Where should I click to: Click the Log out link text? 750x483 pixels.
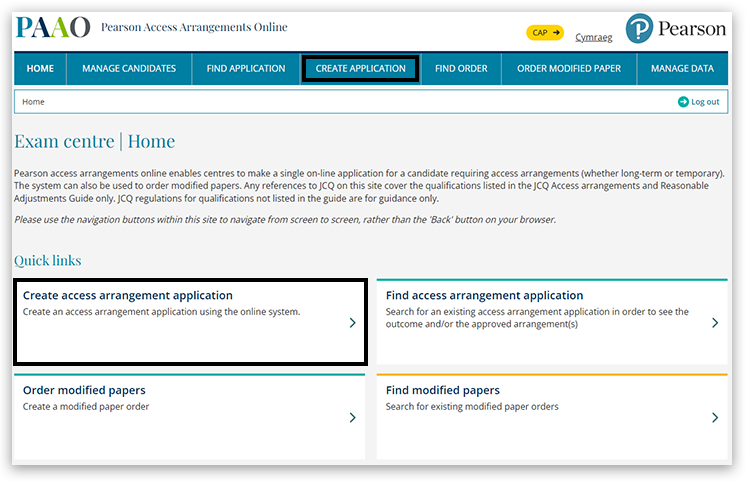point(705,102)
